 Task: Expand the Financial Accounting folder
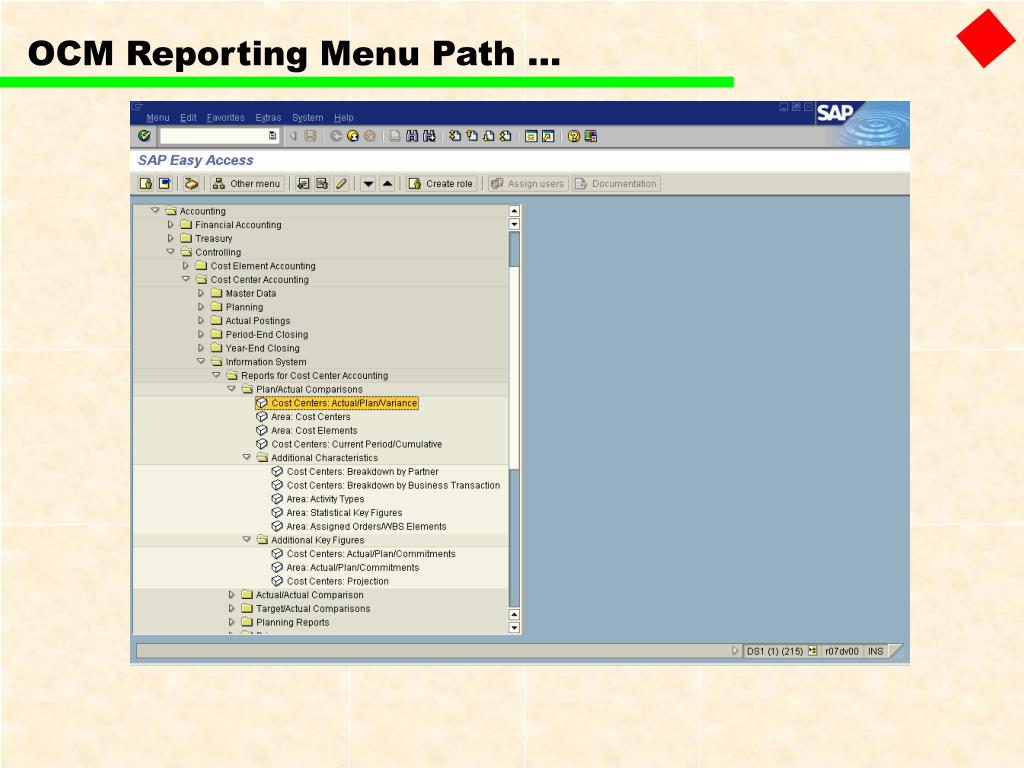pos(170,225)
